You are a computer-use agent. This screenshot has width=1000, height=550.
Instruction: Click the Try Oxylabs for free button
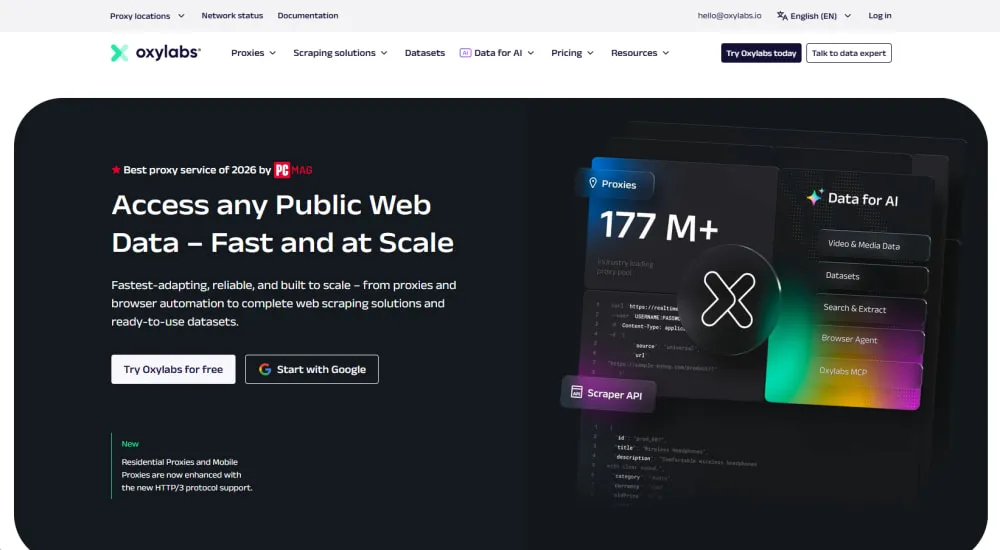tap(173, 369)
